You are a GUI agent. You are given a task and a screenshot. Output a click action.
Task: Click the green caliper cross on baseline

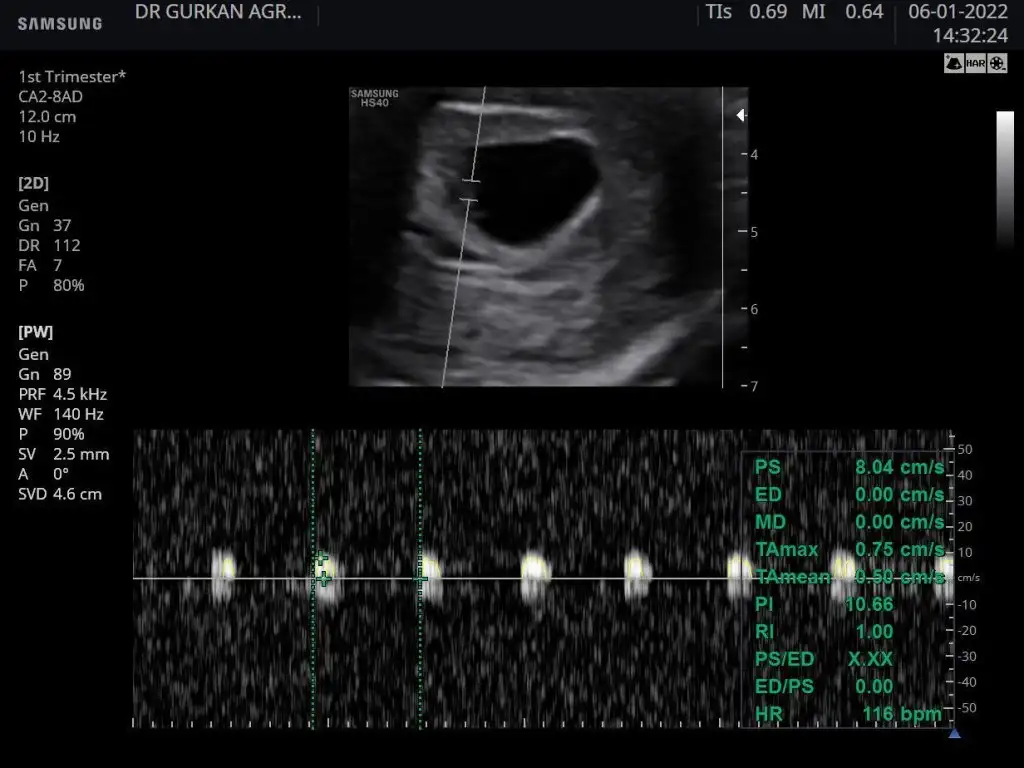pos(322,578)
